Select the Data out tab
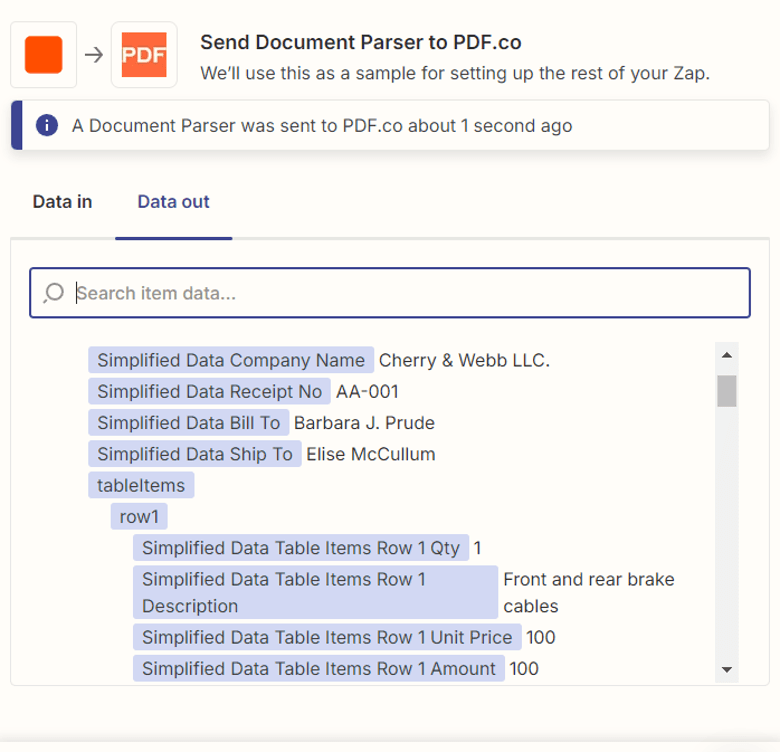Viewport: 780px width, 755px height. tap(173, 202)
